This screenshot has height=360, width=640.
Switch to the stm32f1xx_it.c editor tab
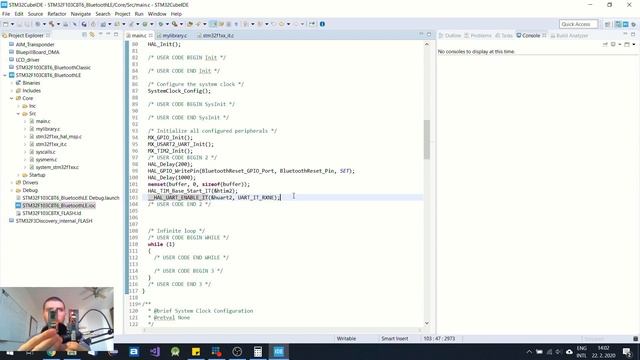point(218,36)
